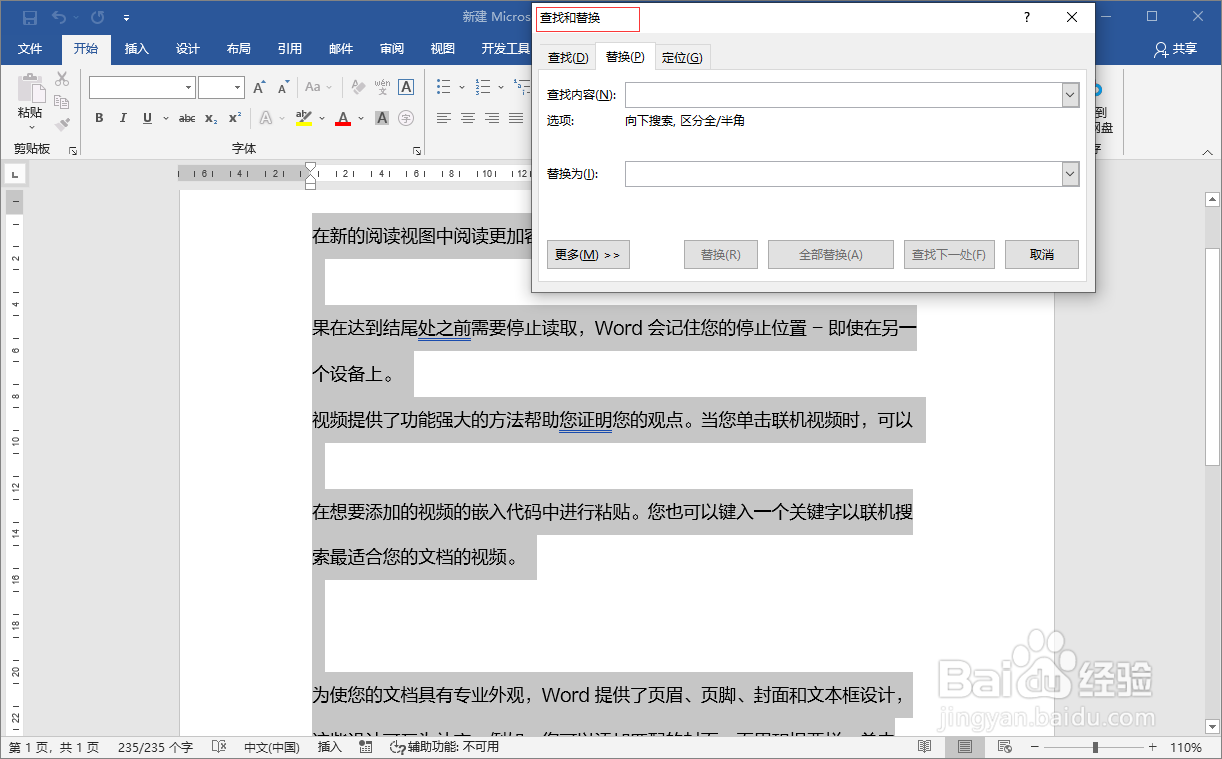Increase font size with the larger A icon
1222x759 pixels.
(x=259, y=88)
